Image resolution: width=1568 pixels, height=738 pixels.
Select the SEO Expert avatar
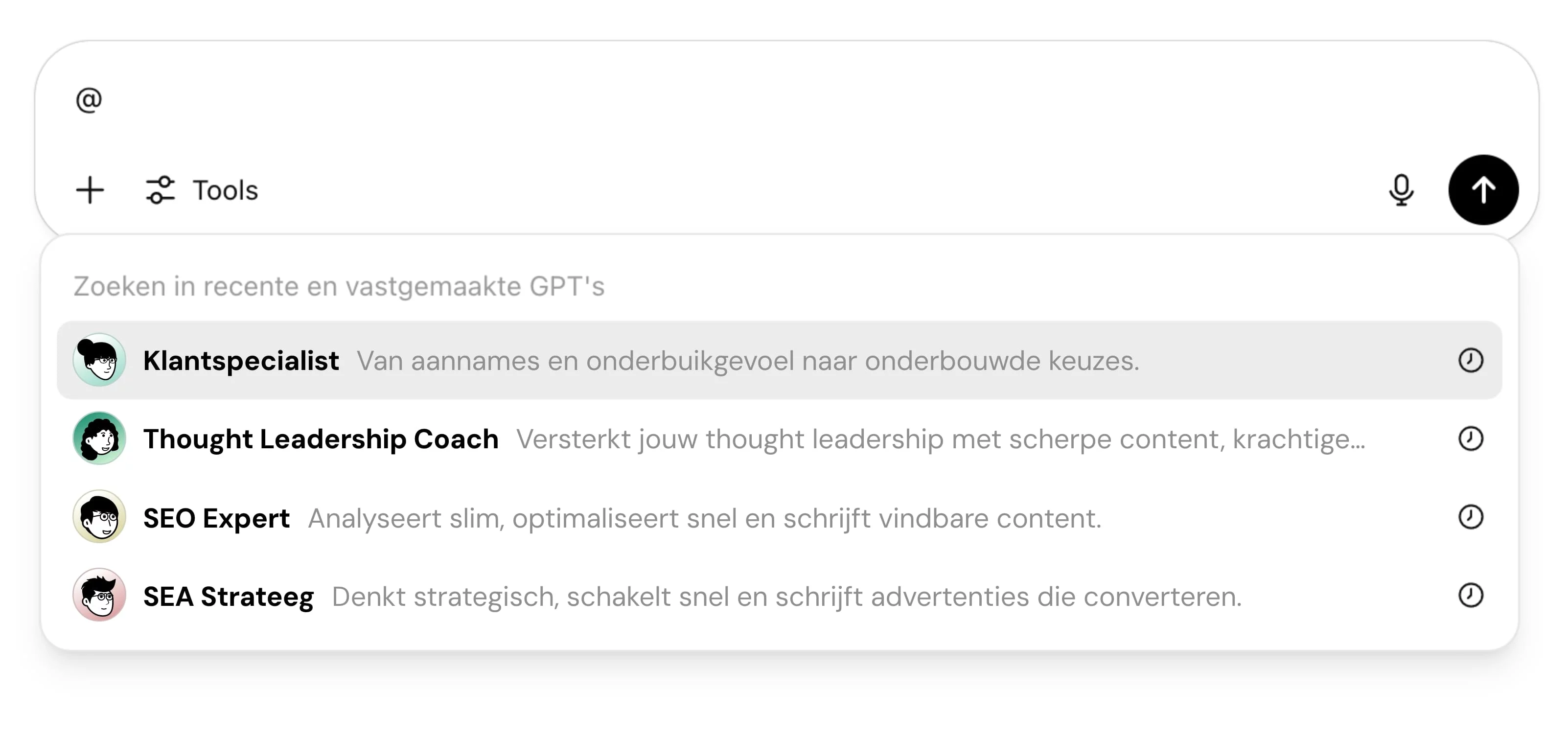click(99, 516)
